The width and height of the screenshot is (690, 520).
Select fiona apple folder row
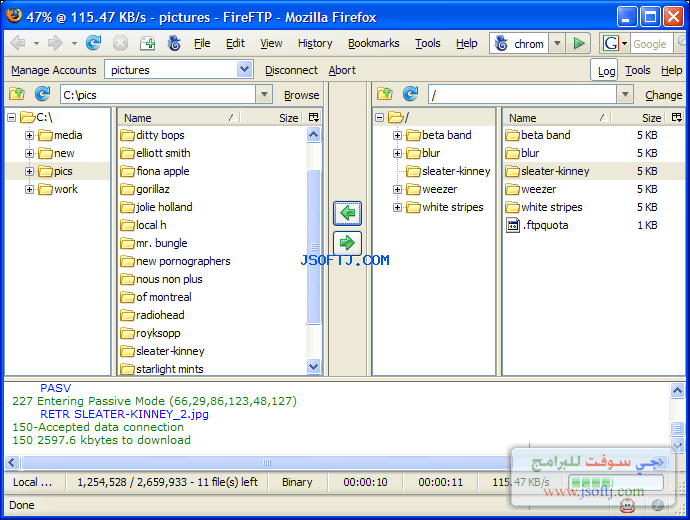click(212, 171)
